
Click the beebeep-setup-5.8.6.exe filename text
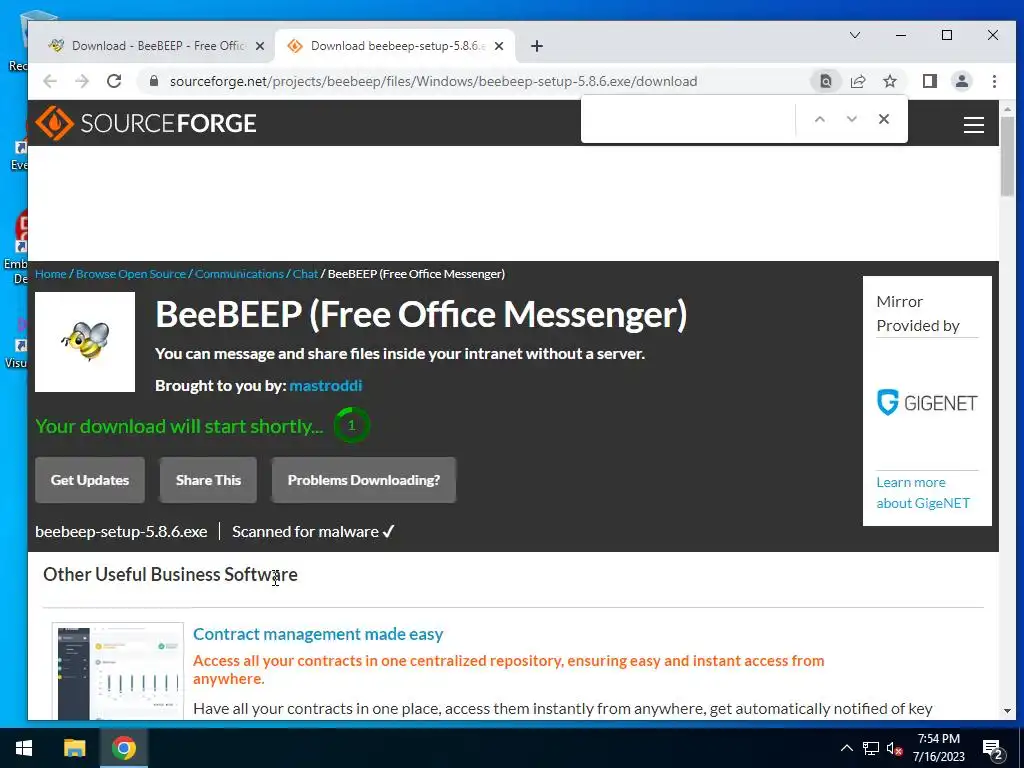click(x=121, y=532)
